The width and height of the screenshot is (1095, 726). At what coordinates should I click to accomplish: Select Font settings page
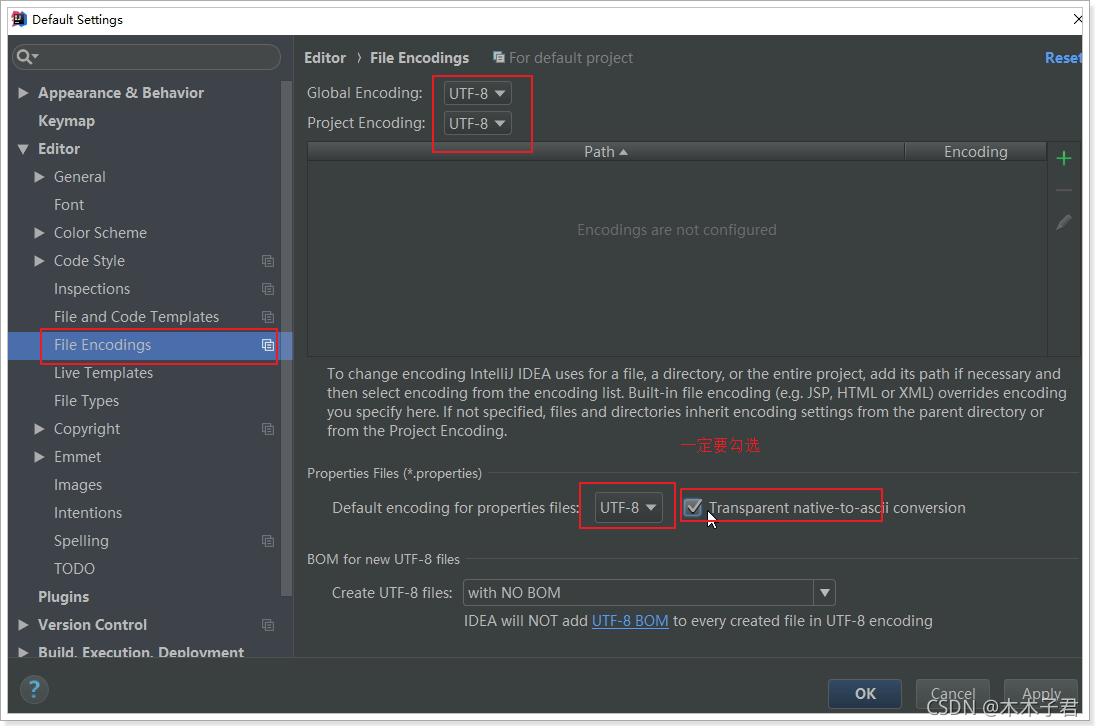[68, 205]
